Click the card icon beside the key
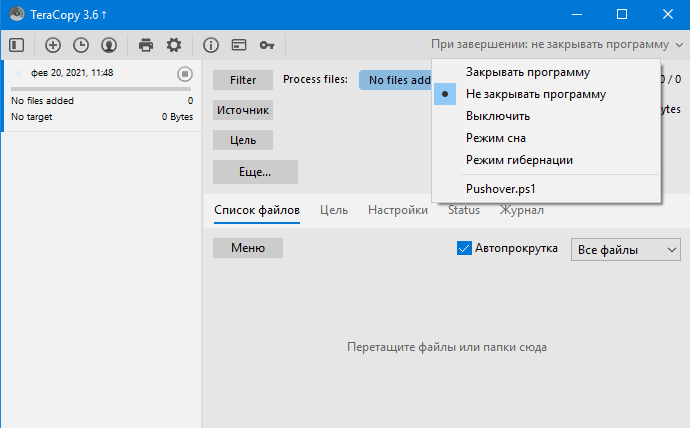The image size is (690, 428). point(239,45)
